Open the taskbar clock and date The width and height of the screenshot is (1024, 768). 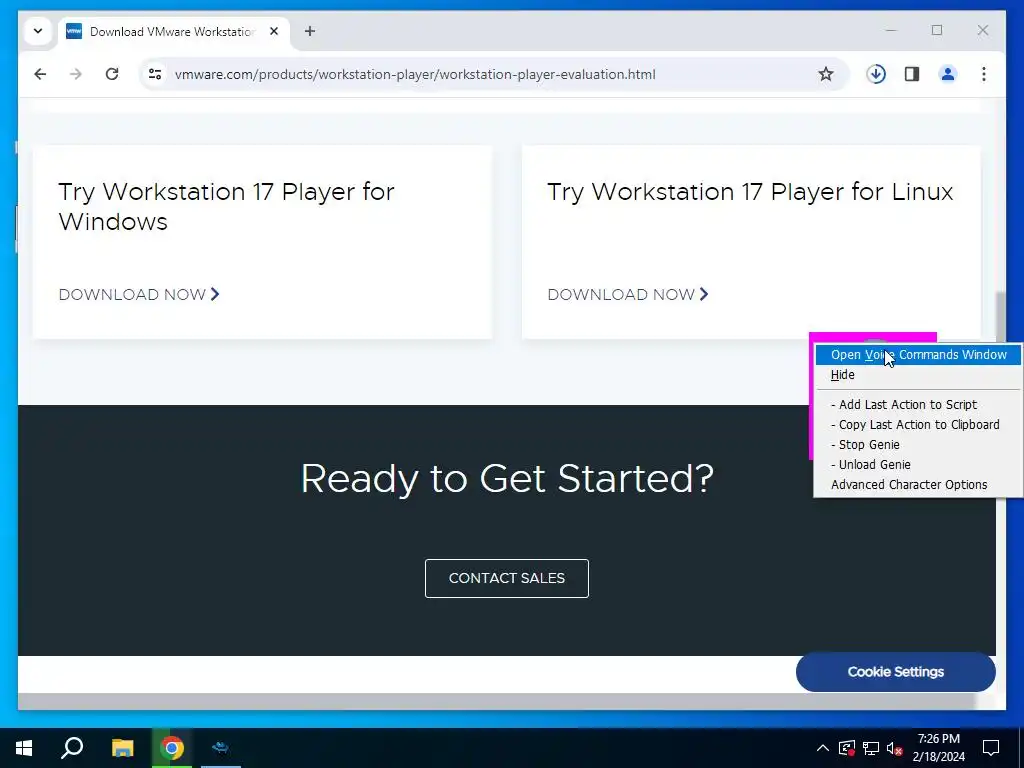click(x=938, y=748)
